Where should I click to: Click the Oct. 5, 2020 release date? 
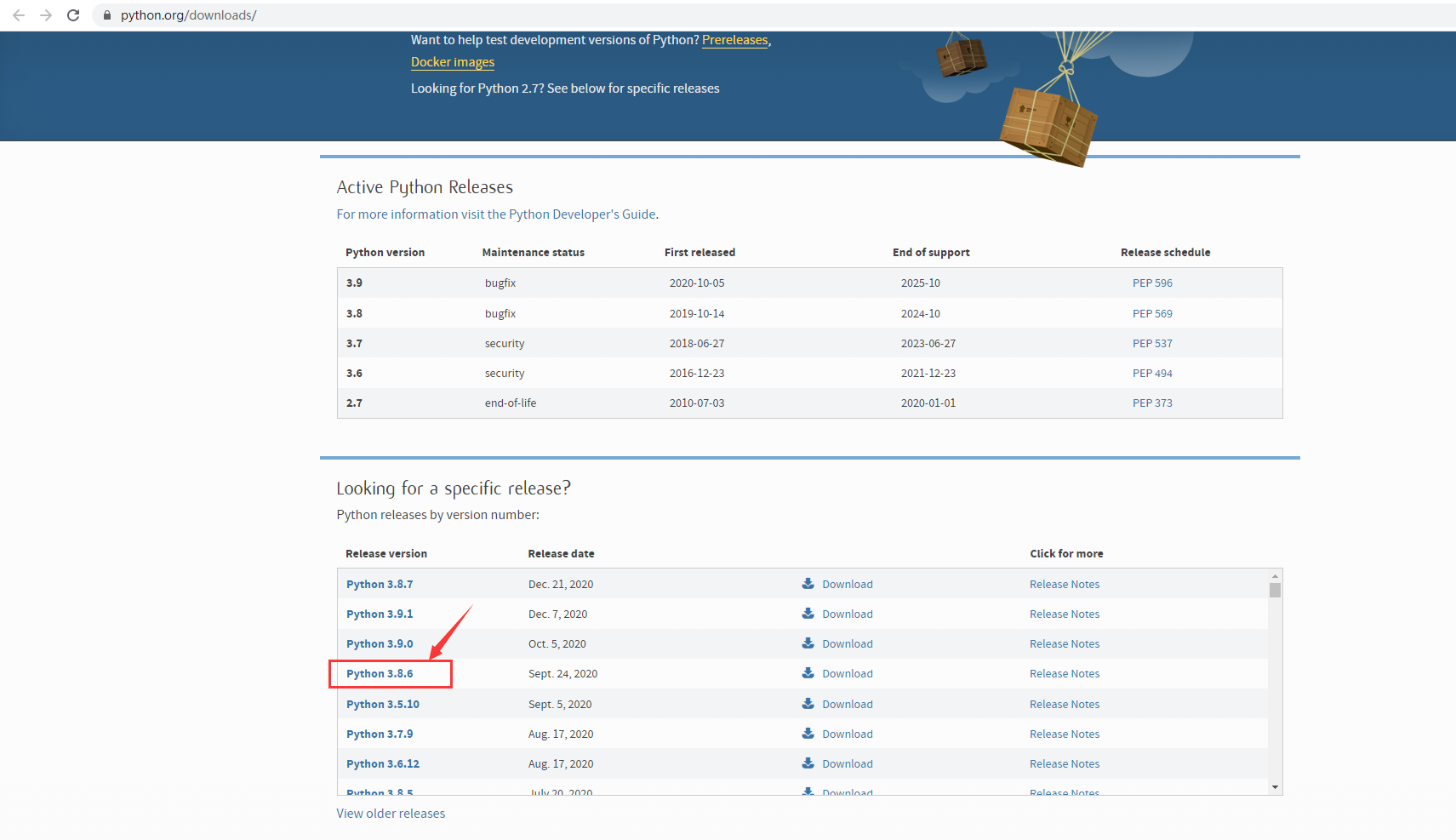click(x=557, y=644)
